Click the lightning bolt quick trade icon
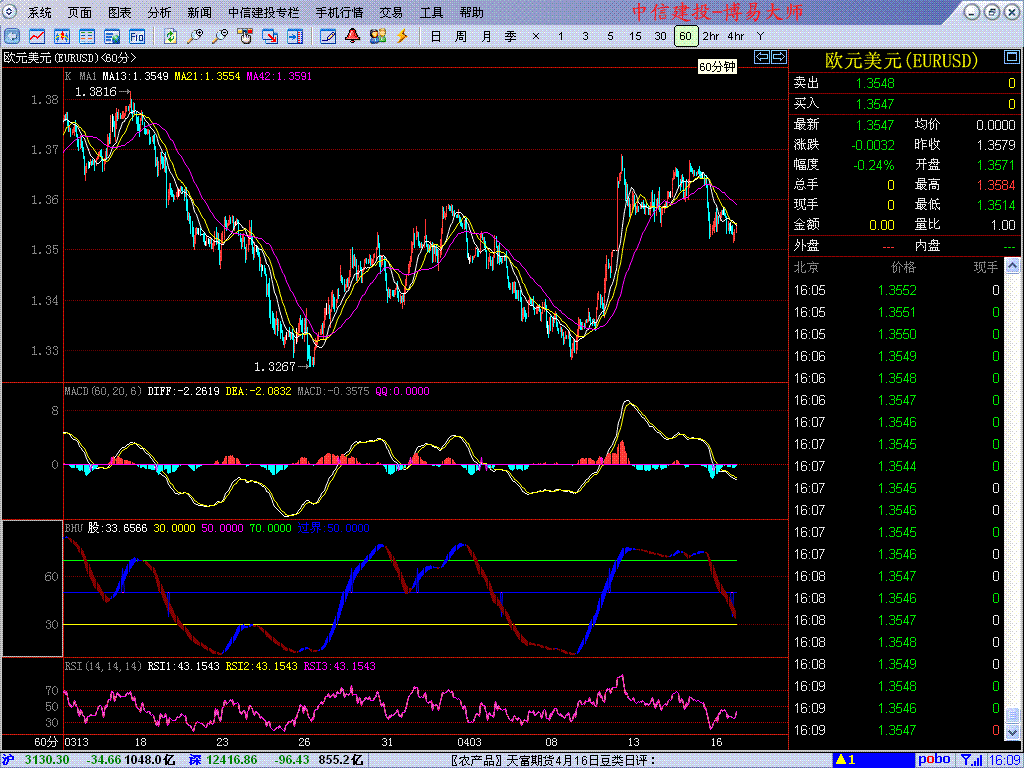The height and width of the screenshot is (768, 1024). coord(402,36)
